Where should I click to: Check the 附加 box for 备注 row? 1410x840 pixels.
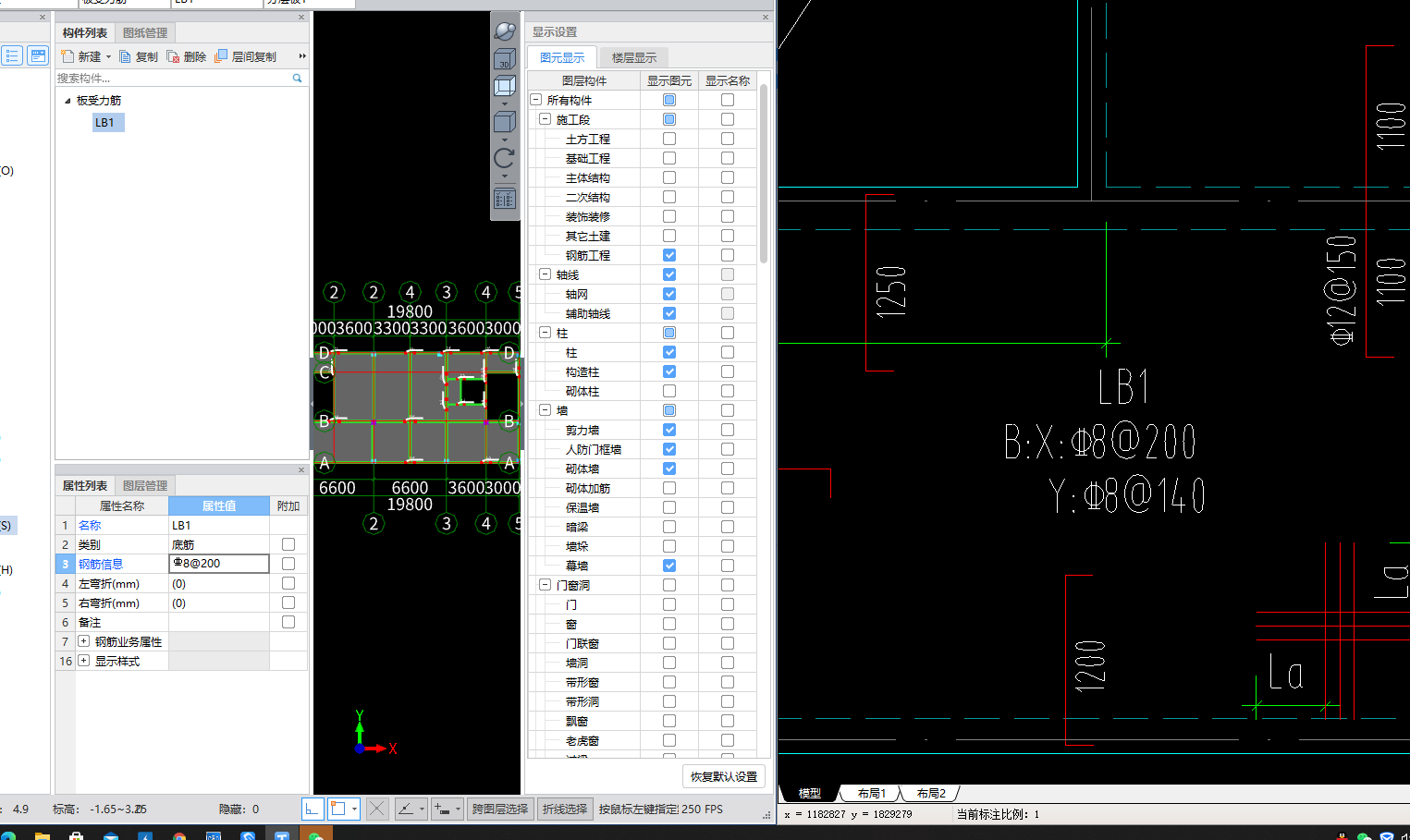(288, 622)
